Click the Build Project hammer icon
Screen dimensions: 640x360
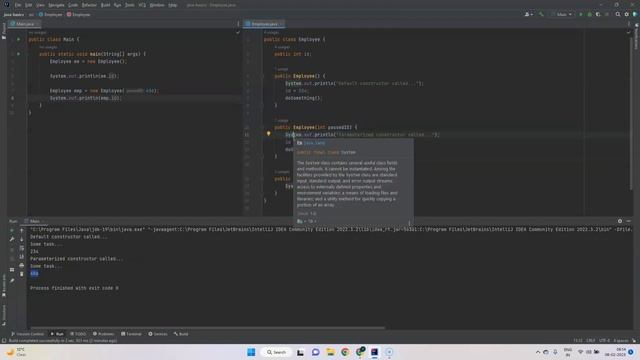(541, 14)
